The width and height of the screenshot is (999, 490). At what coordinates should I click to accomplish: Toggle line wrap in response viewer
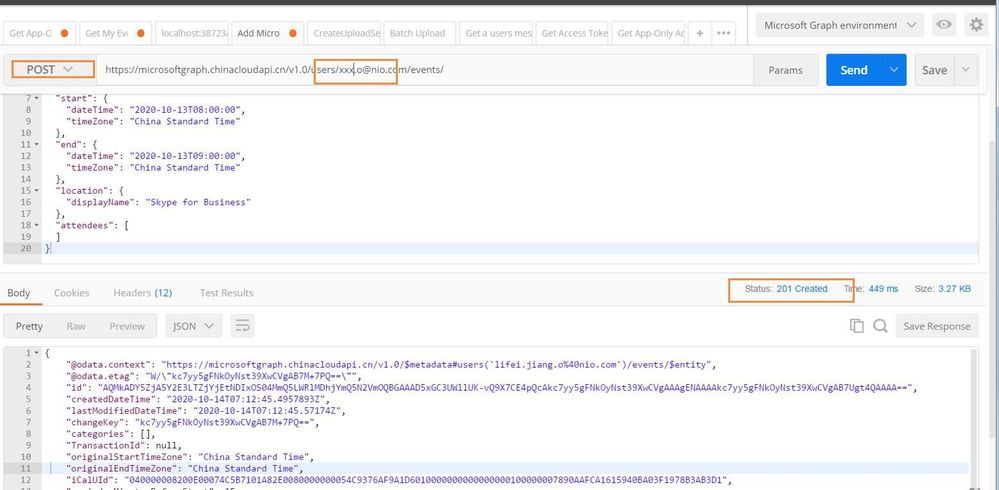tap(243, 326)
